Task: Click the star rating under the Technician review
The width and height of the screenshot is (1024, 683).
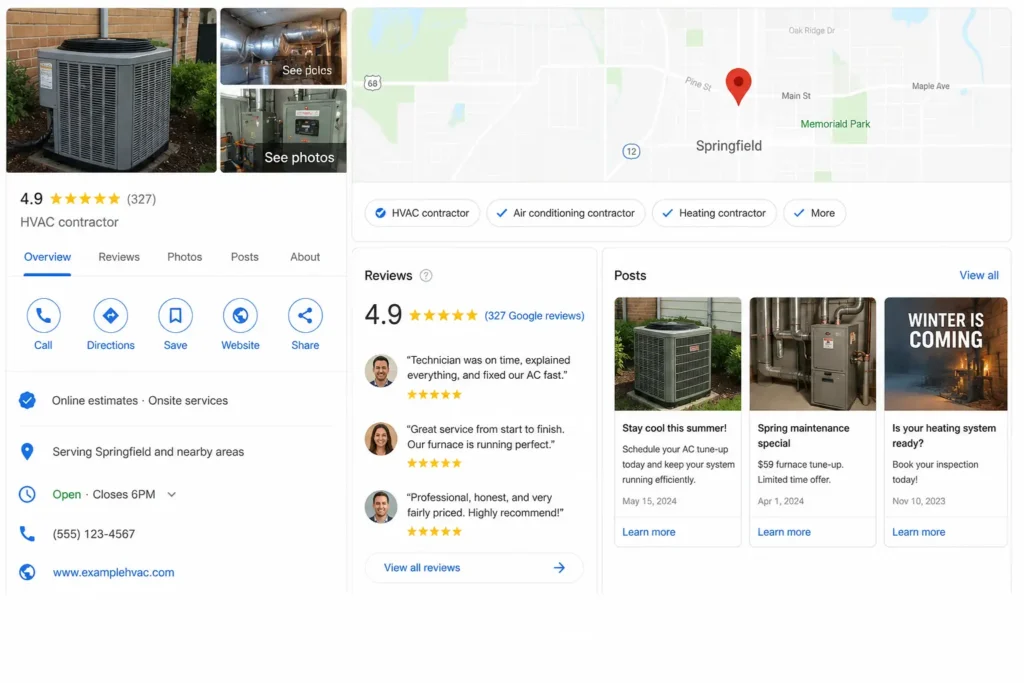Action: pos(434,394)
